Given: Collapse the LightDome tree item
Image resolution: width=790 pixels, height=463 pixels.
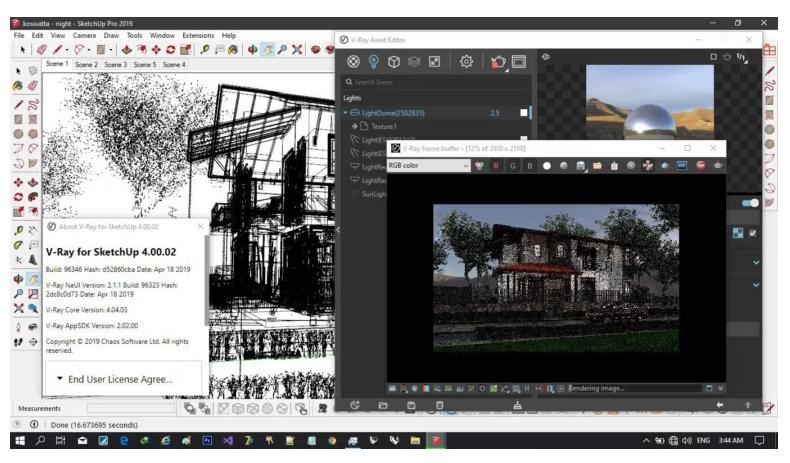Looking at the screenshot, I should click(346, 113).
